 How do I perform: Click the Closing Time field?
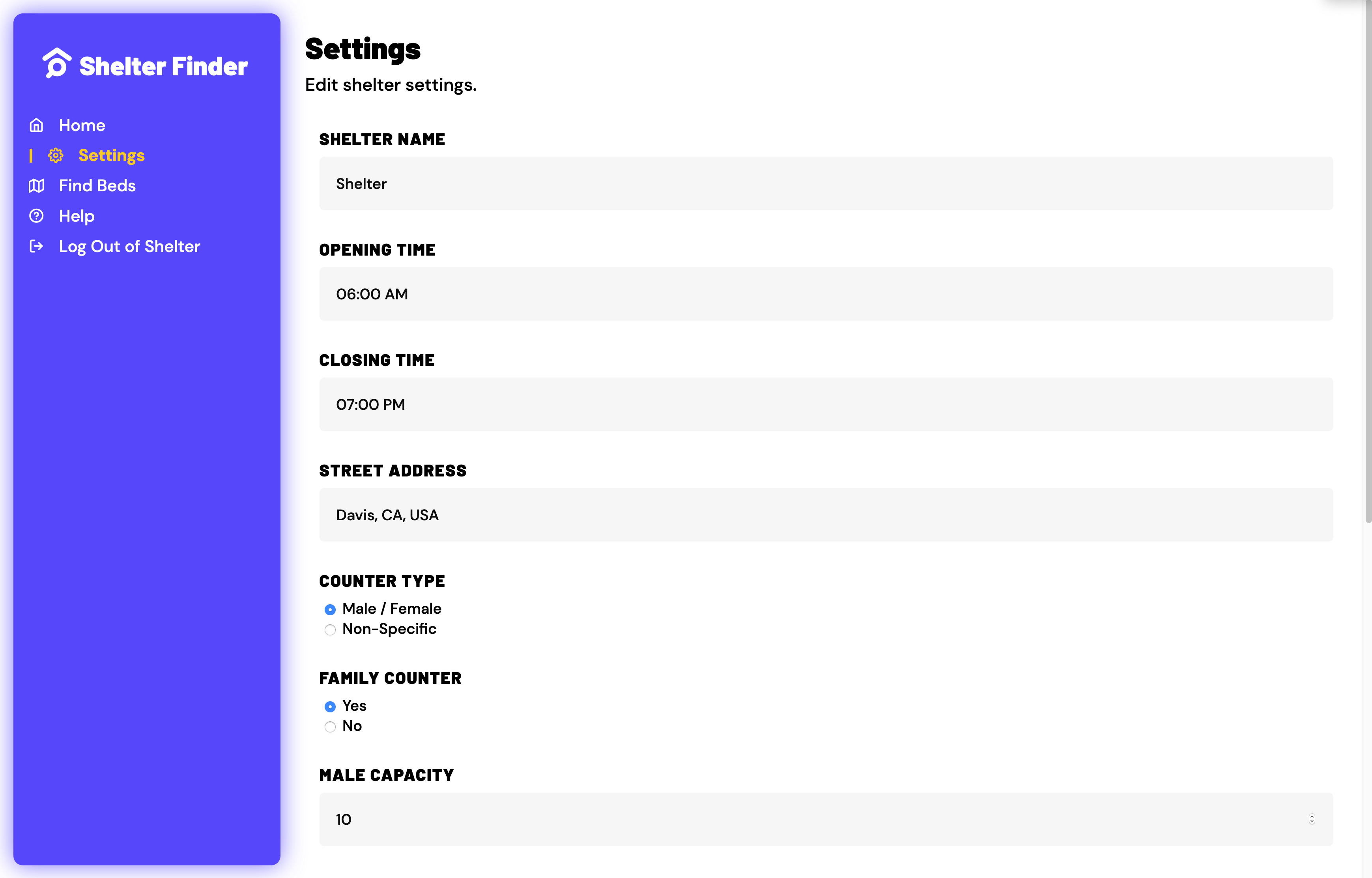[826, 404]
